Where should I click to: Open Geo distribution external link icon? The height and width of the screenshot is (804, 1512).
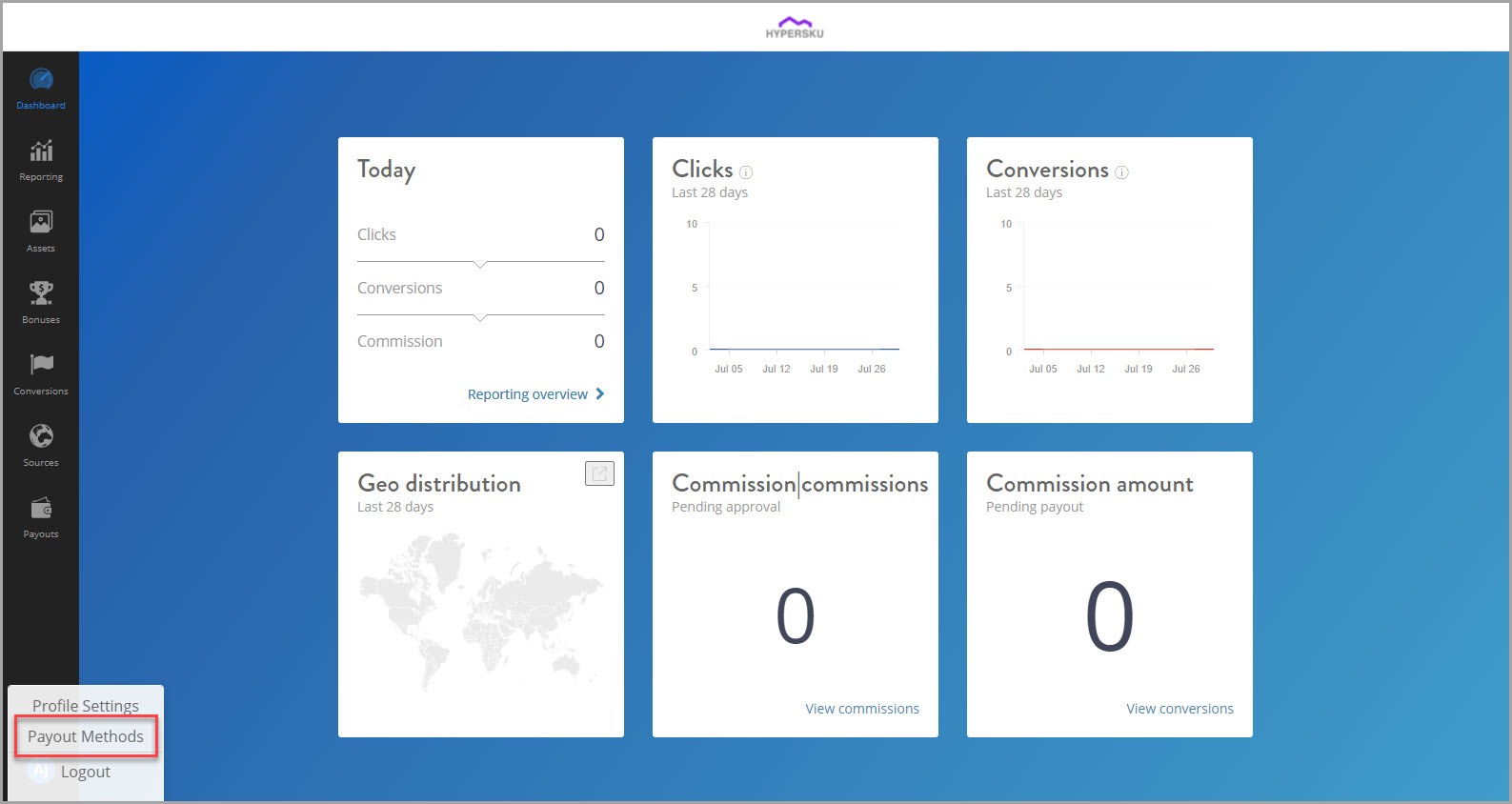[599, 473]
